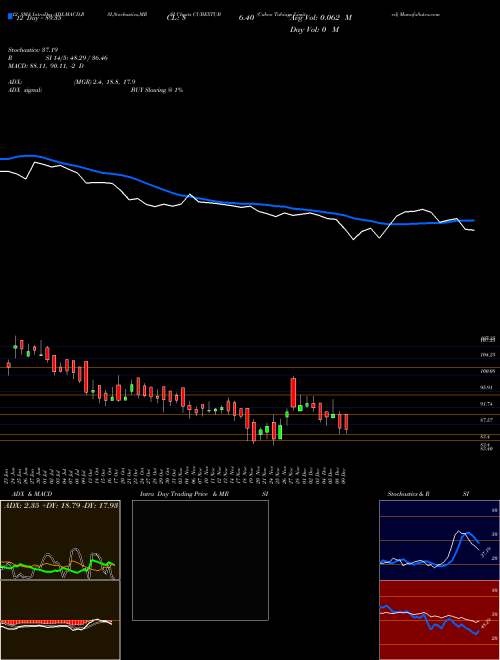The width and height of the screenshot is (500, 660).
Task: Click the tallest red candle in late November
Action: coord(293,393)
